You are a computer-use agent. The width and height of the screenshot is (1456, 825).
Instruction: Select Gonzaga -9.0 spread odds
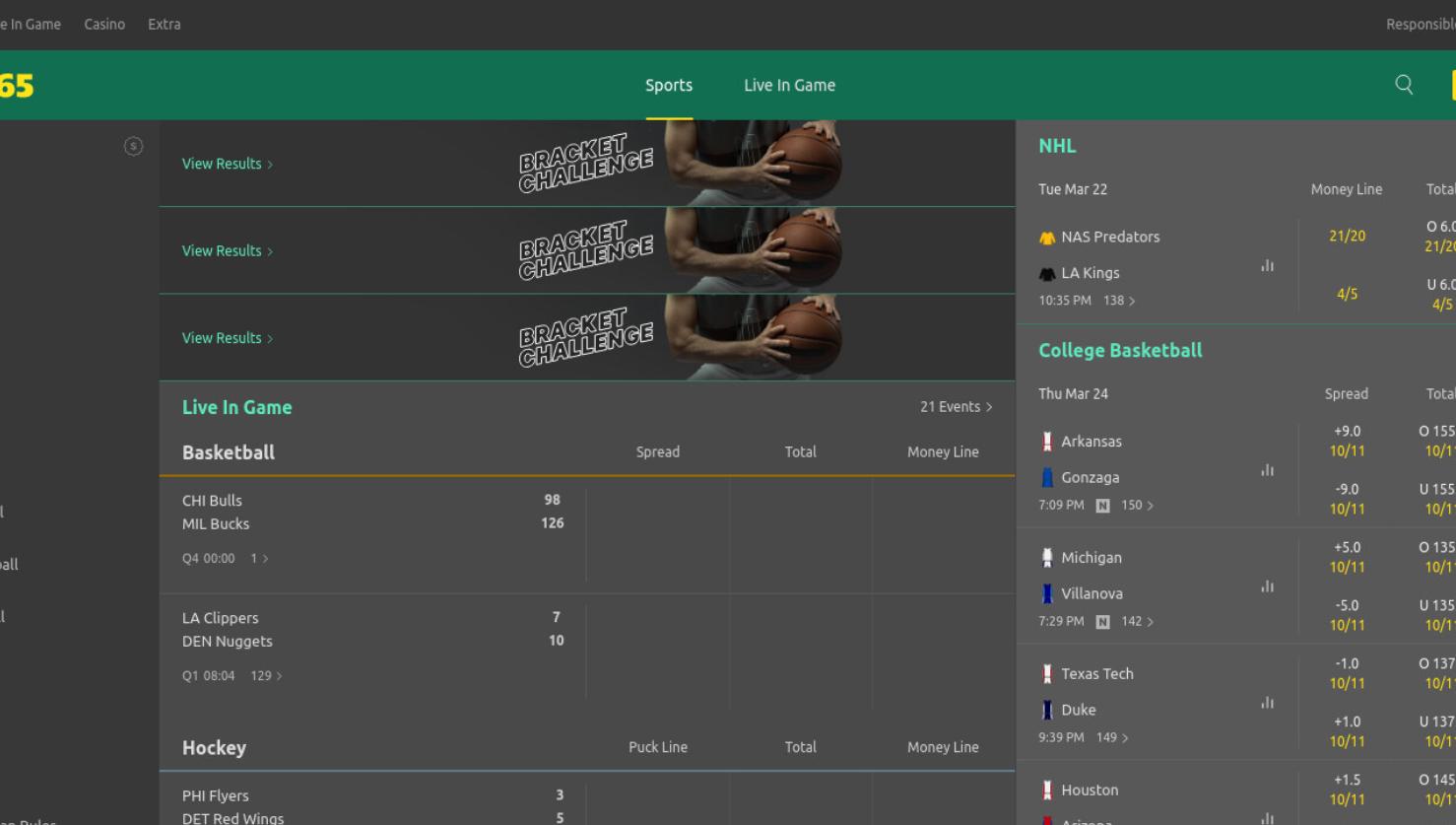1347,500
